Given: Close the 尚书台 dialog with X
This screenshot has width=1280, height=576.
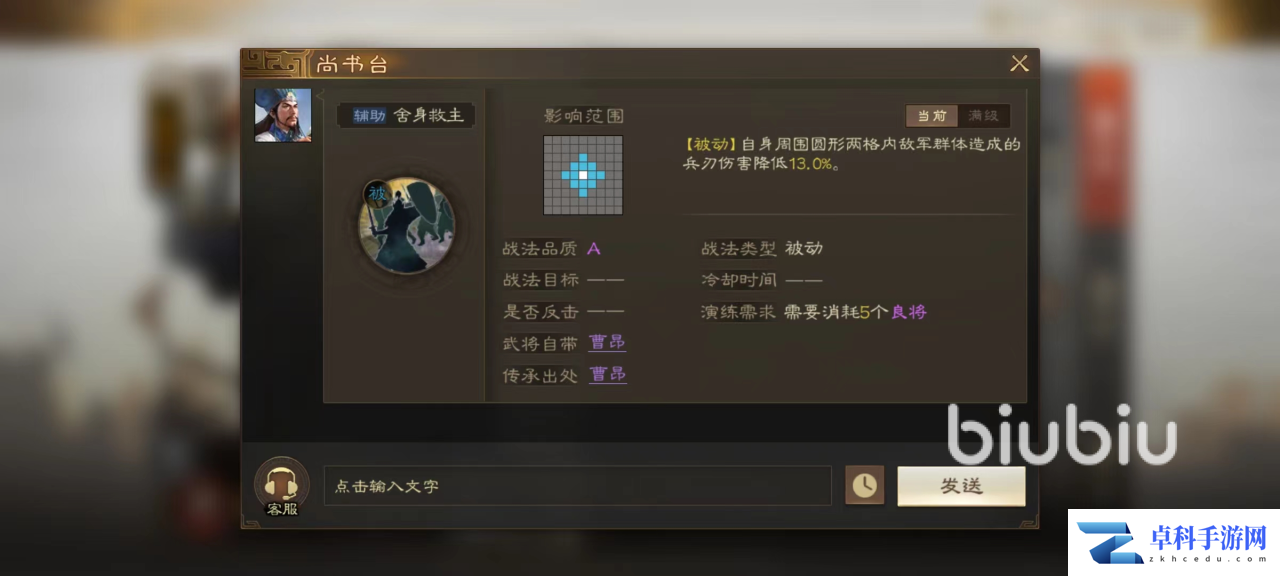Looking at the screenshot, I should click(1019, 64).
